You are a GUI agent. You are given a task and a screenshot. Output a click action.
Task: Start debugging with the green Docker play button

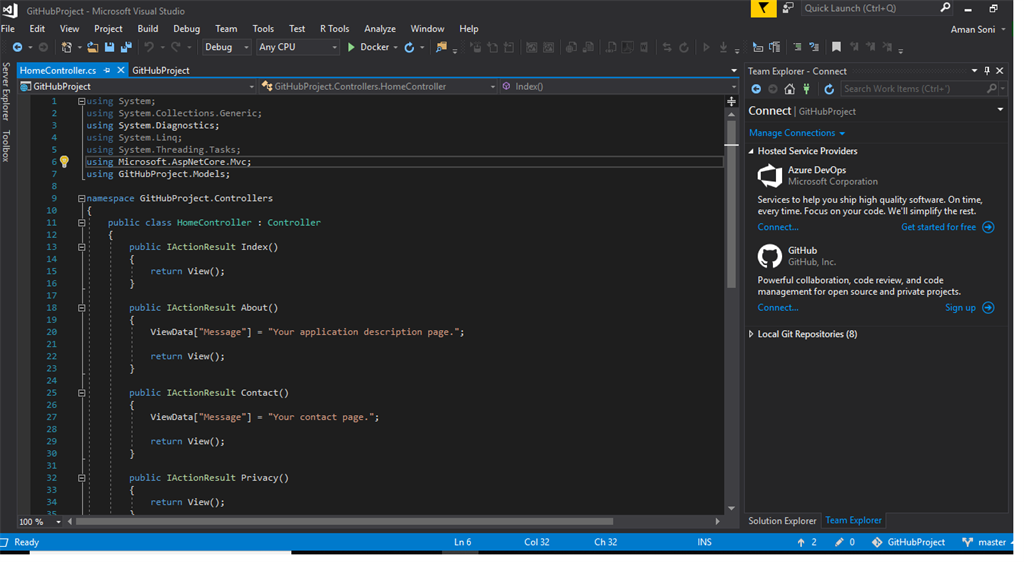coord(351,47)
